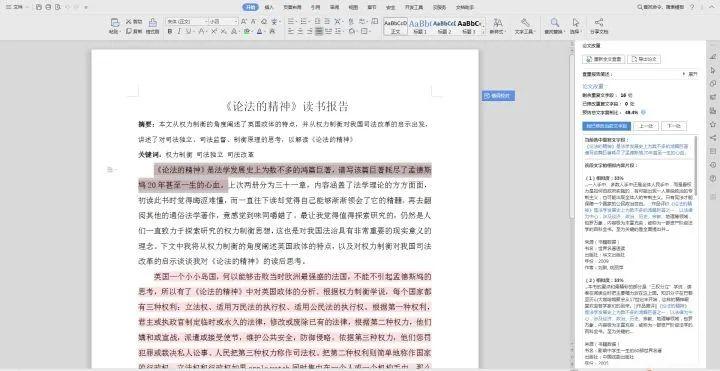This screenshot has width=720, height=371.
Task: Expand the quick access toolbar customize arrow
Action: click(x=86, y=7)
